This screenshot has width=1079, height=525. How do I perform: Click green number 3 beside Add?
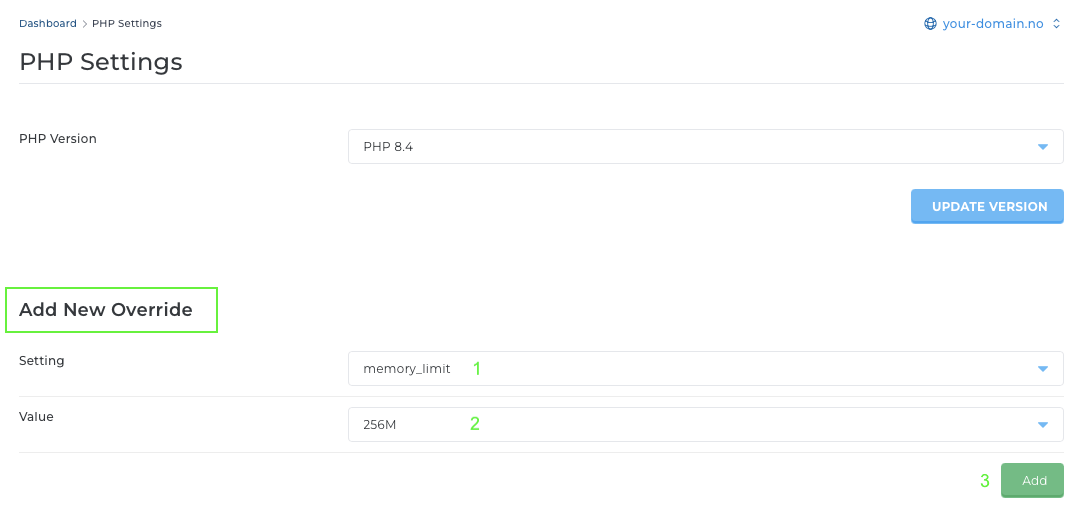(x=985, y=481)
